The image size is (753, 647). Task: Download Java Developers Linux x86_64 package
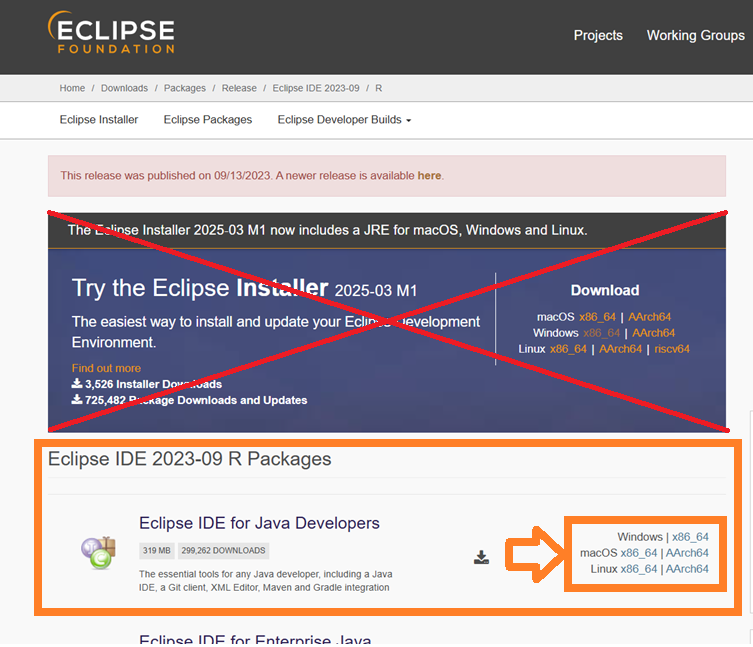tap(639, 569)
